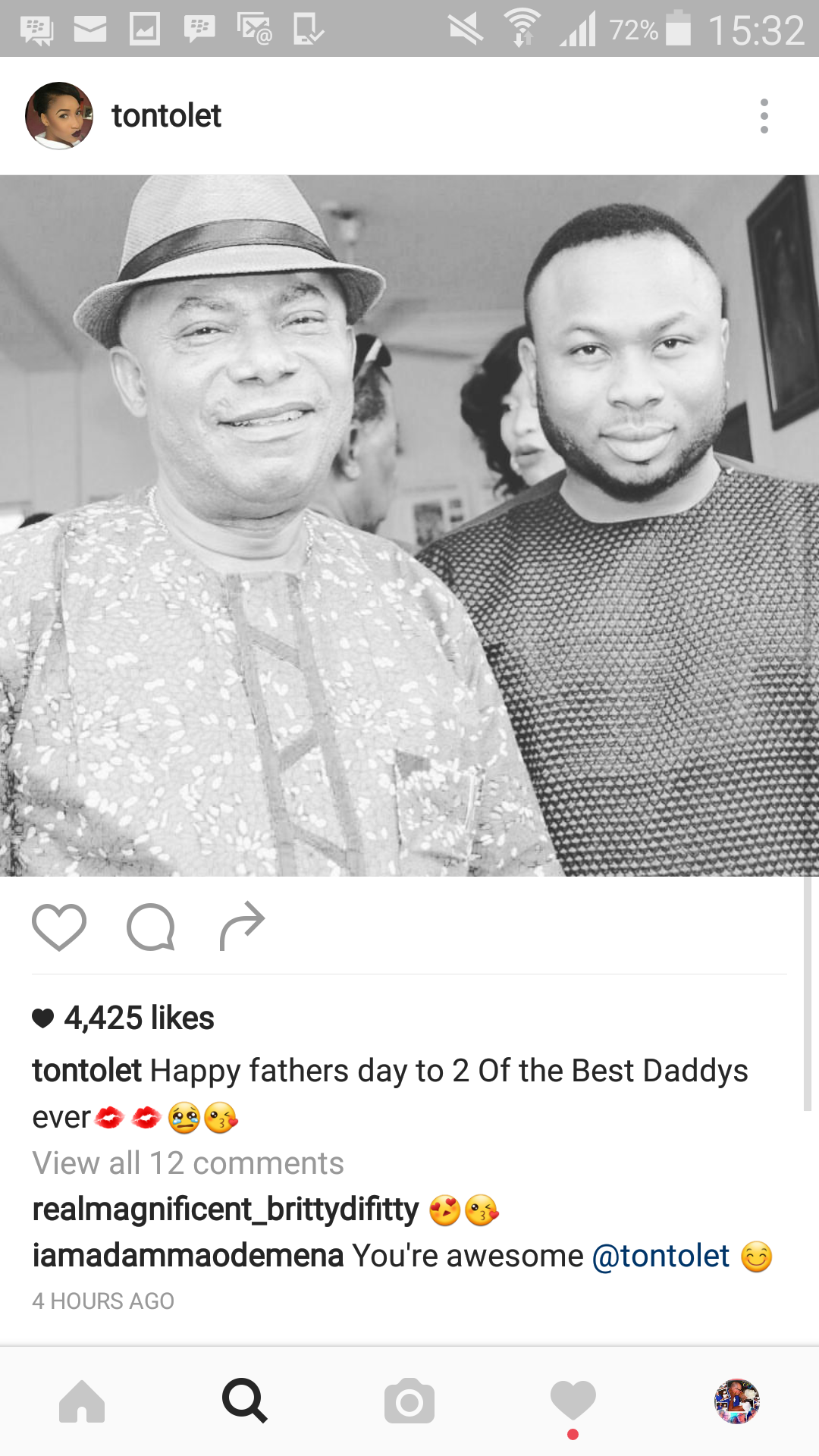819x1456 pixels.
Task: Expand View all 12 comments
Action: 188,1163
